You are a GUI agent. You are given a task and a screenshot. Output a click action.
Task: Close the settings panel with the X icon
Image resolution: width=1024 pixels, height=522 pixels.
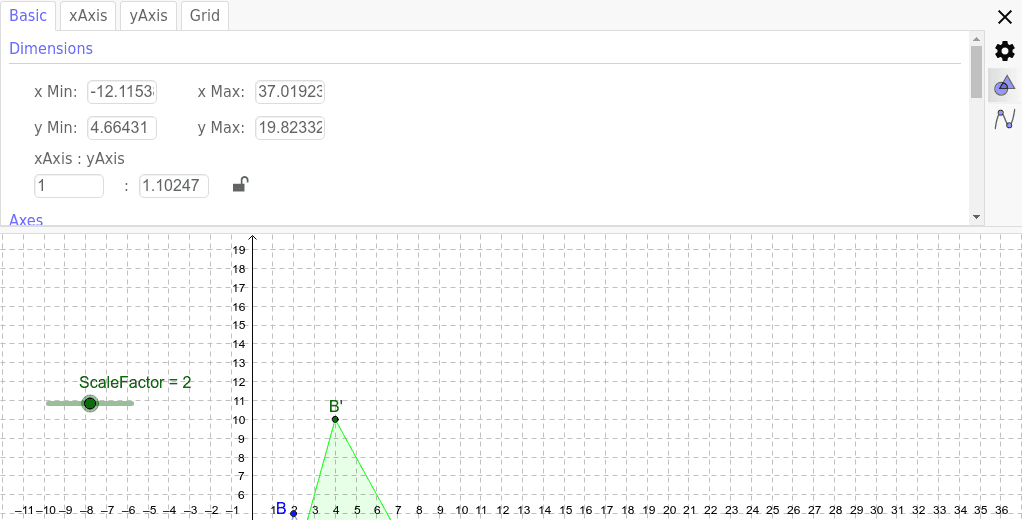click(x=1005, y=17)
